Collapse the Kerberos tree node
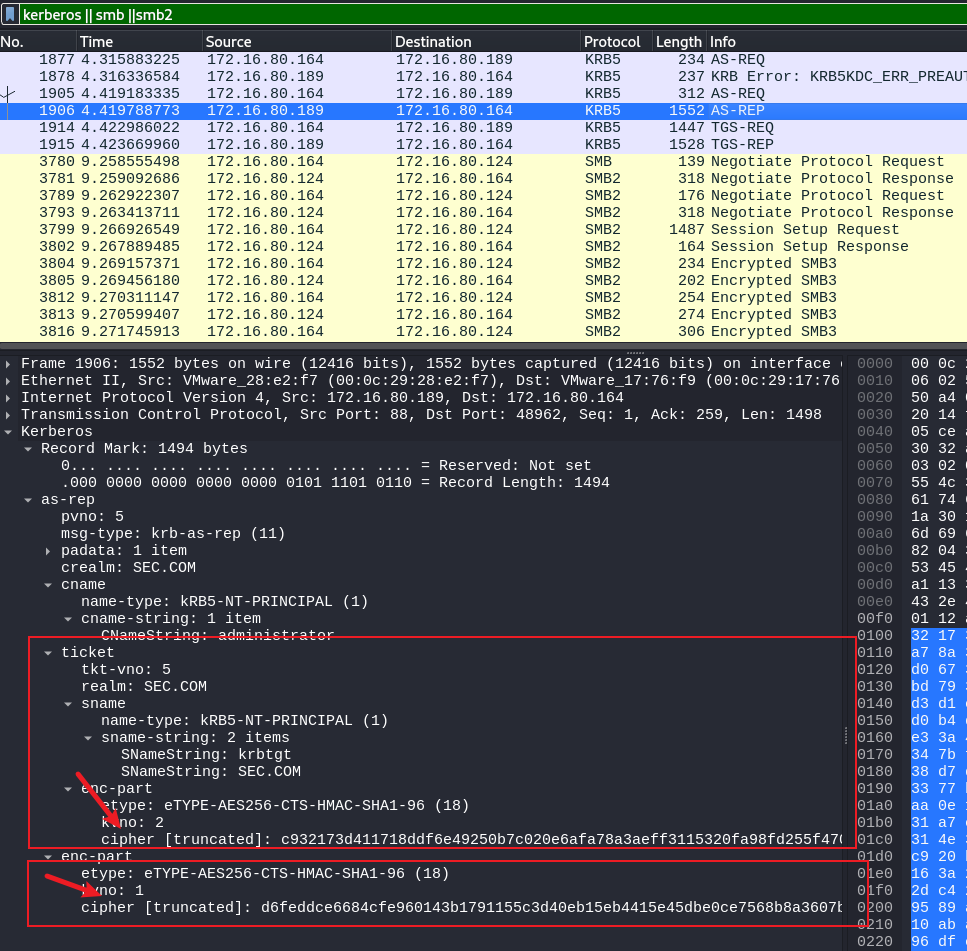 9,432
